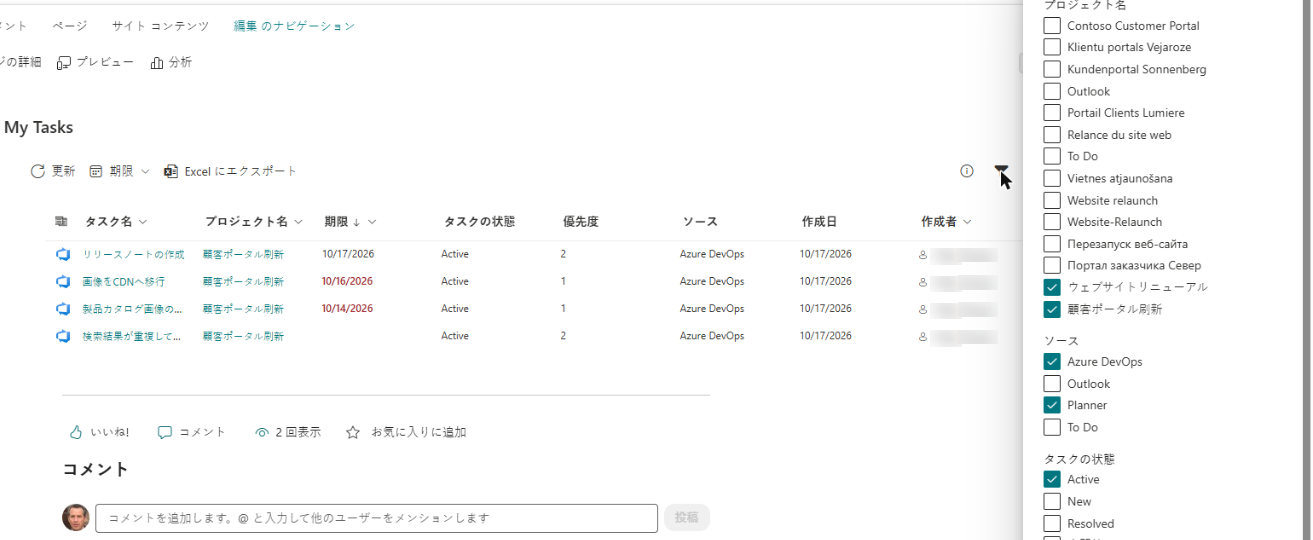Screen dimensions: 1313x540
Task: Click person icon in リリースノートの作成 row
Action: click(x=923, y=254)
